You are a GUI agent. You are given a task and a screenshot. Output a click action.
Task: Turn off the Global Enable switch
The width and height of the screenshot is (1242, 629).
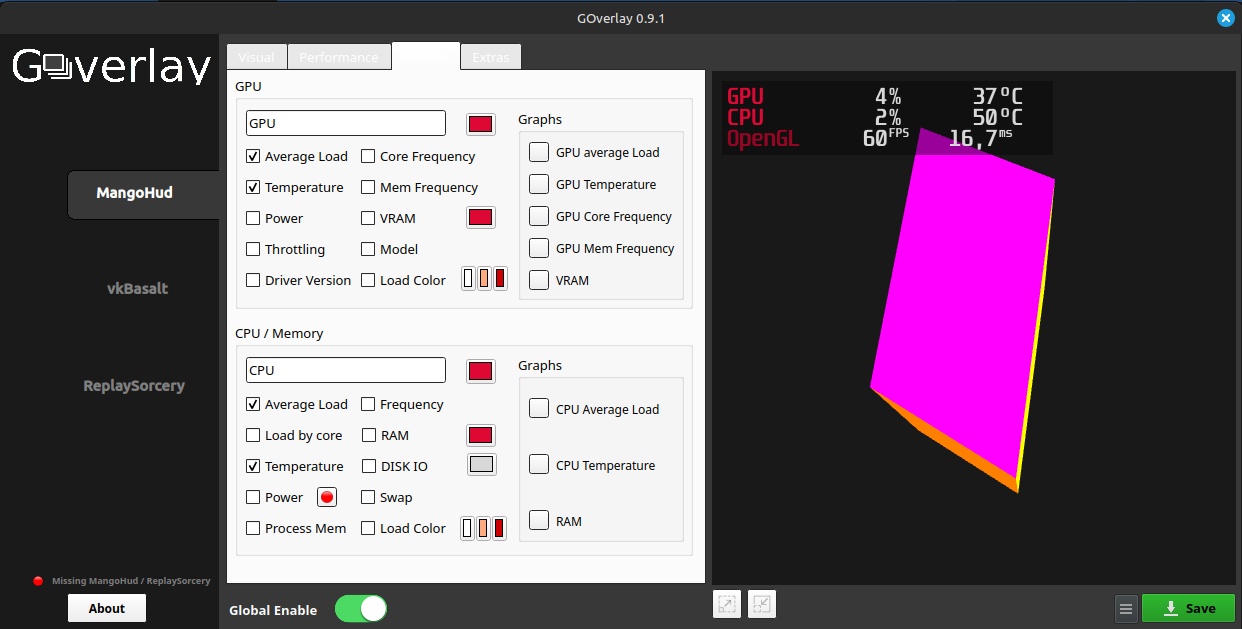click(360, 609)
